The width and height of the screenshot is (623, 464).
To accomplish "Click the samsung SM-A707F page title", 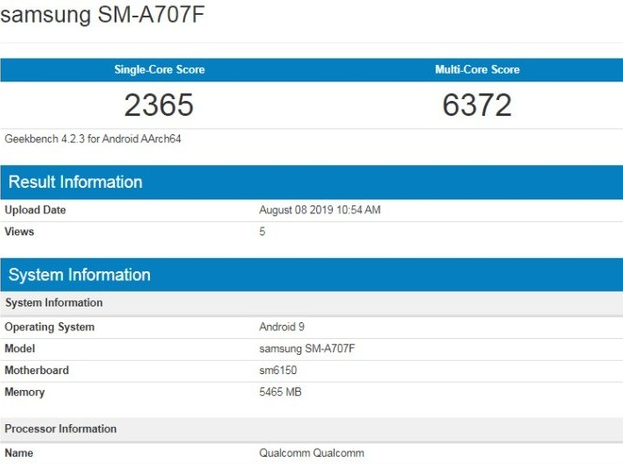I will click(x=103, y=14).
